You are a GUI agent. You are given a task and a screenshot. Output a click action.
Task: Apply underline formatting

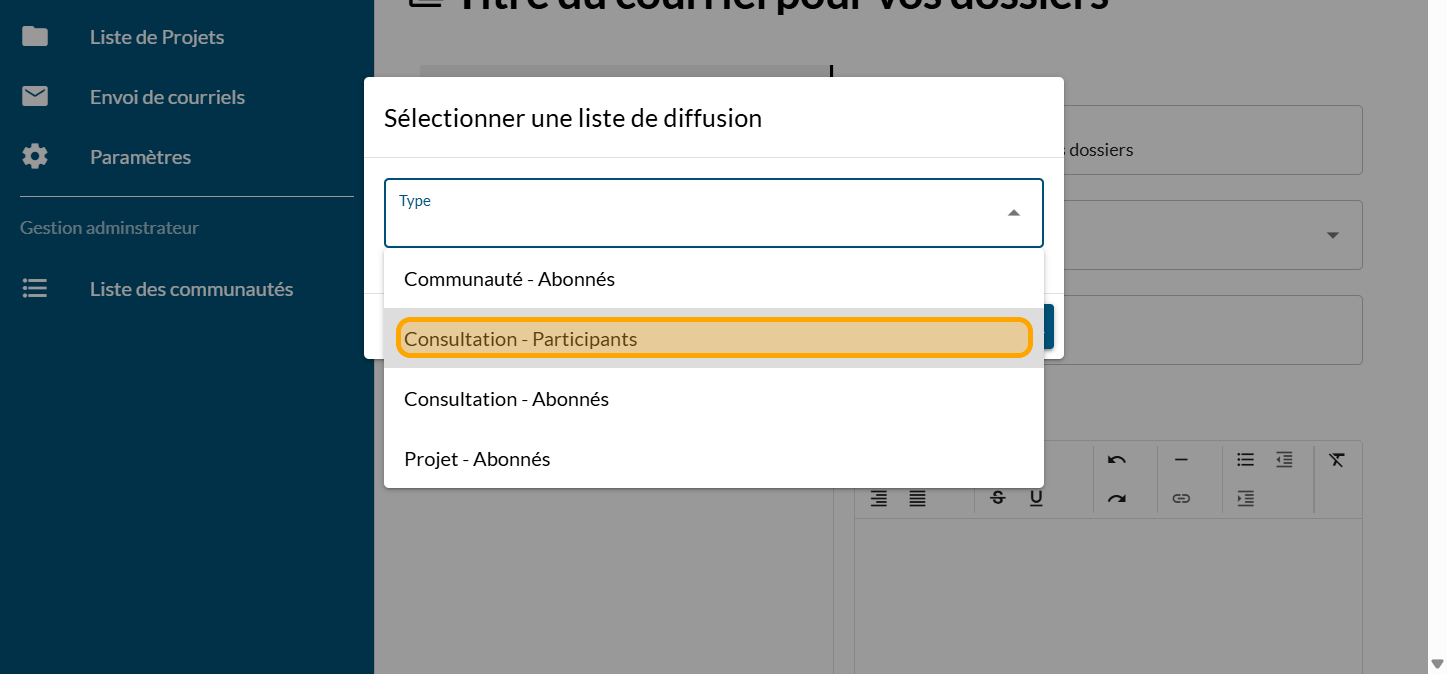point(1036,498)
